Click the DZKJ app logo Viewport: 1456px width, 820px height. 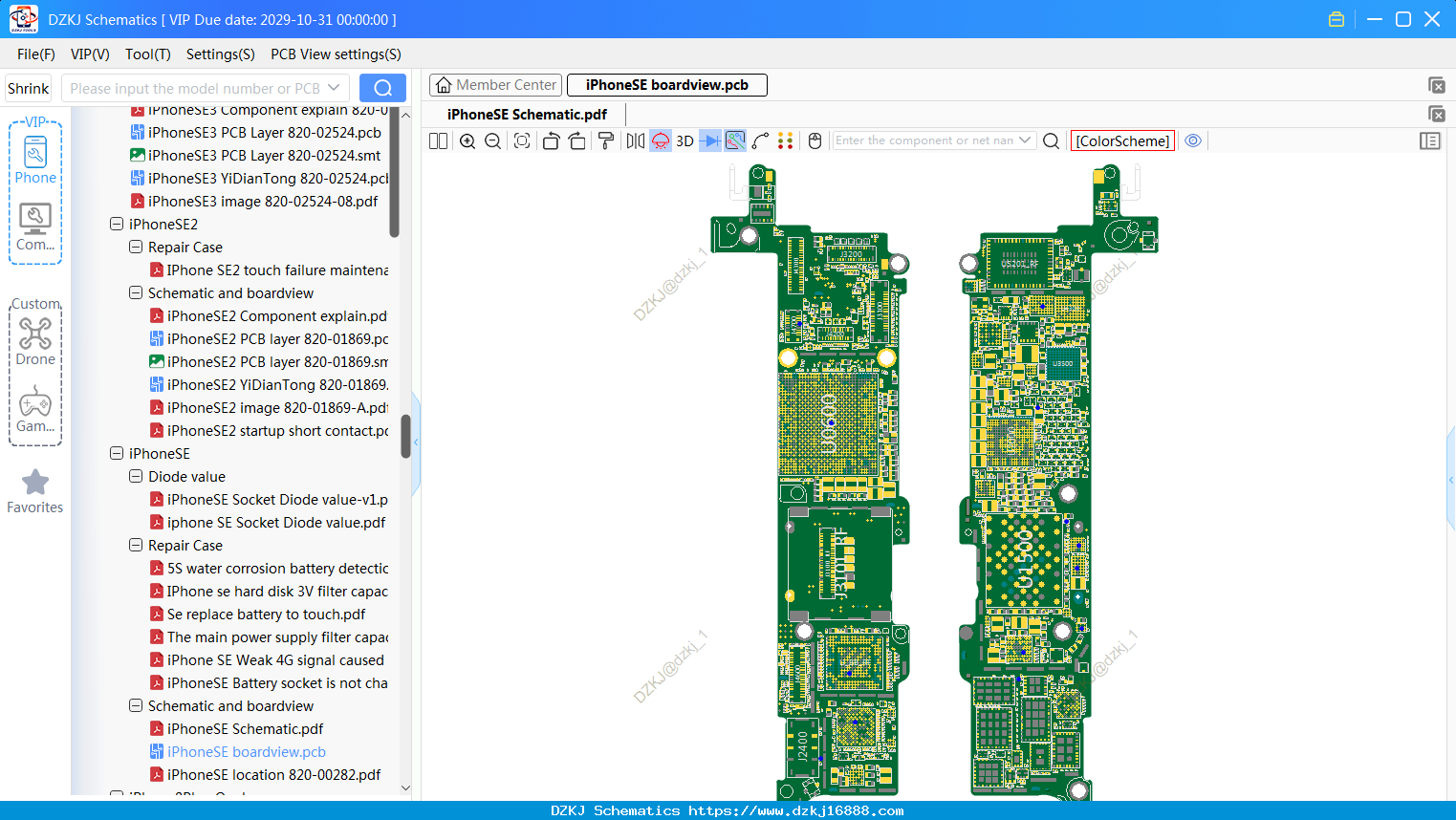23,18
